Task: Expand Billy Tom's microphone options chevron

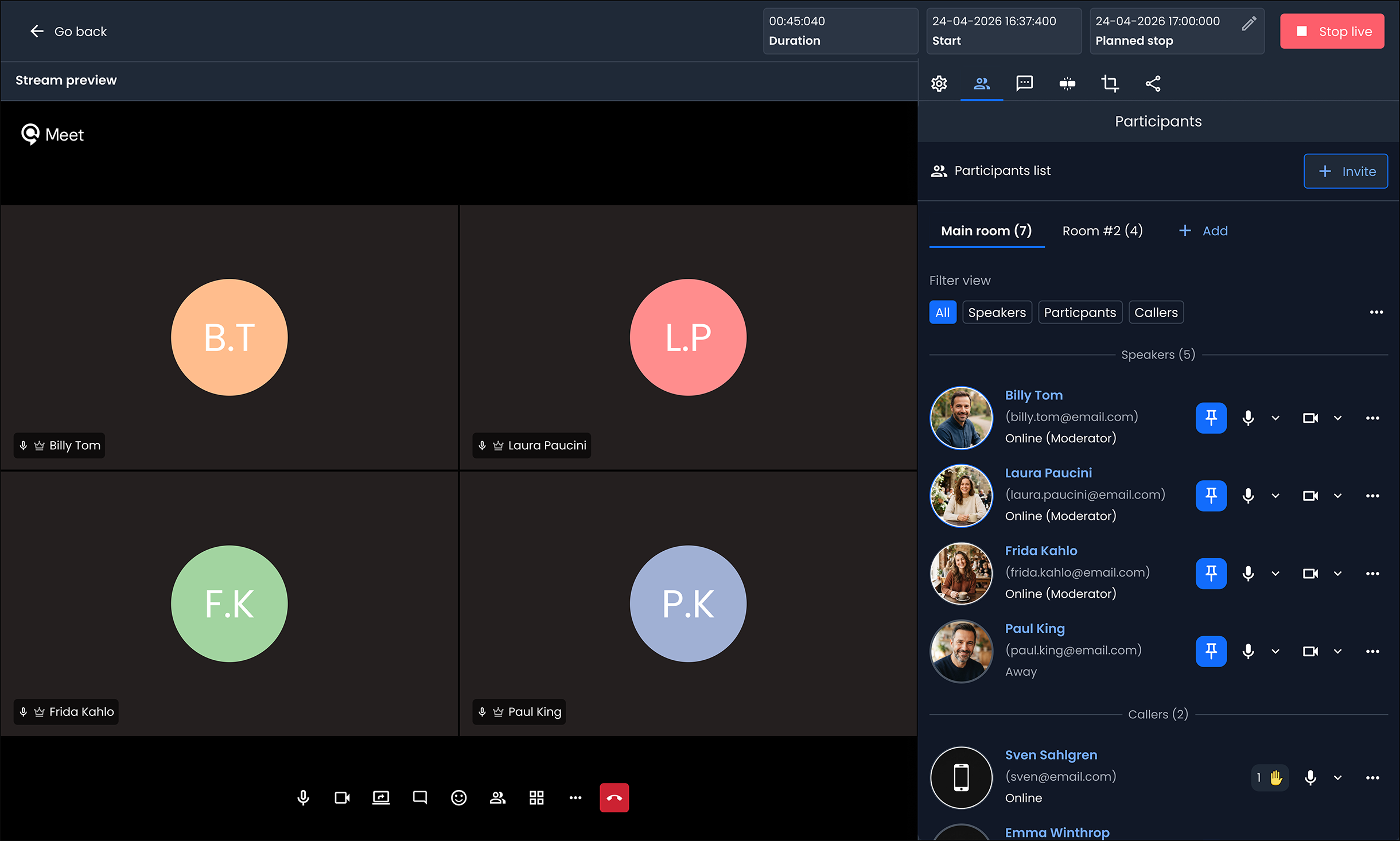Action: (x=1275, y=418)
